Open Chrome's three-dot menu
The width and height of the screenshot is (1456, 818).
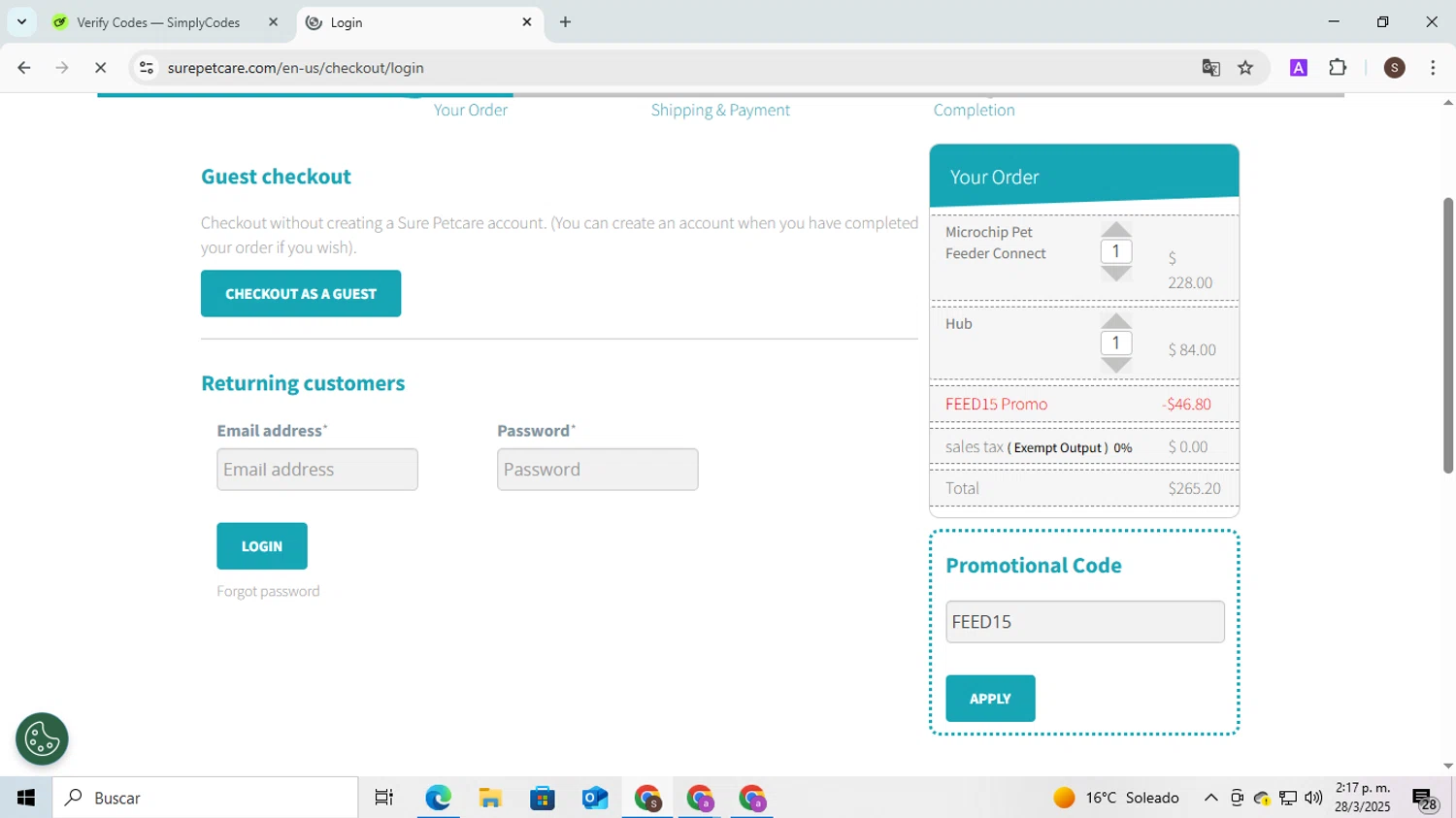[1433, 68]
